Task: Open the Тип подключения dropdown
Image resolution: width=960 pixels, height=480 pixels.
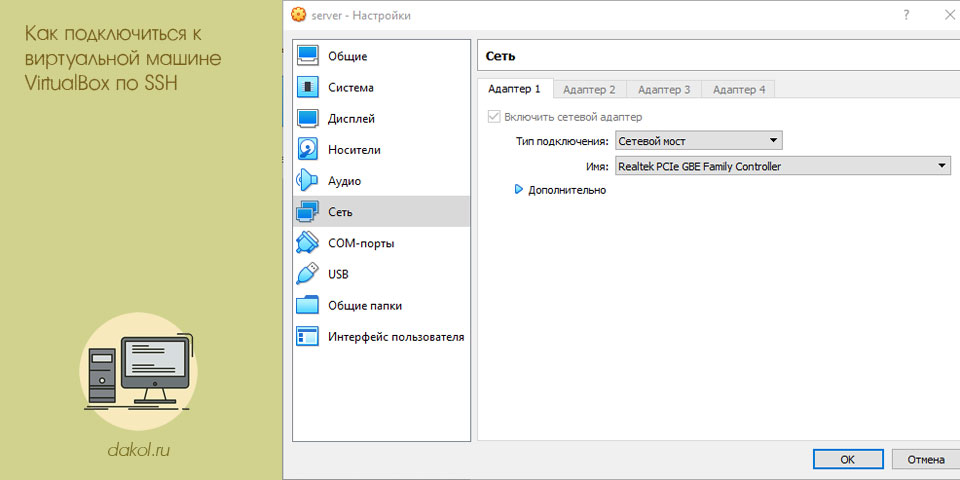Action: (x=699, y=141)
